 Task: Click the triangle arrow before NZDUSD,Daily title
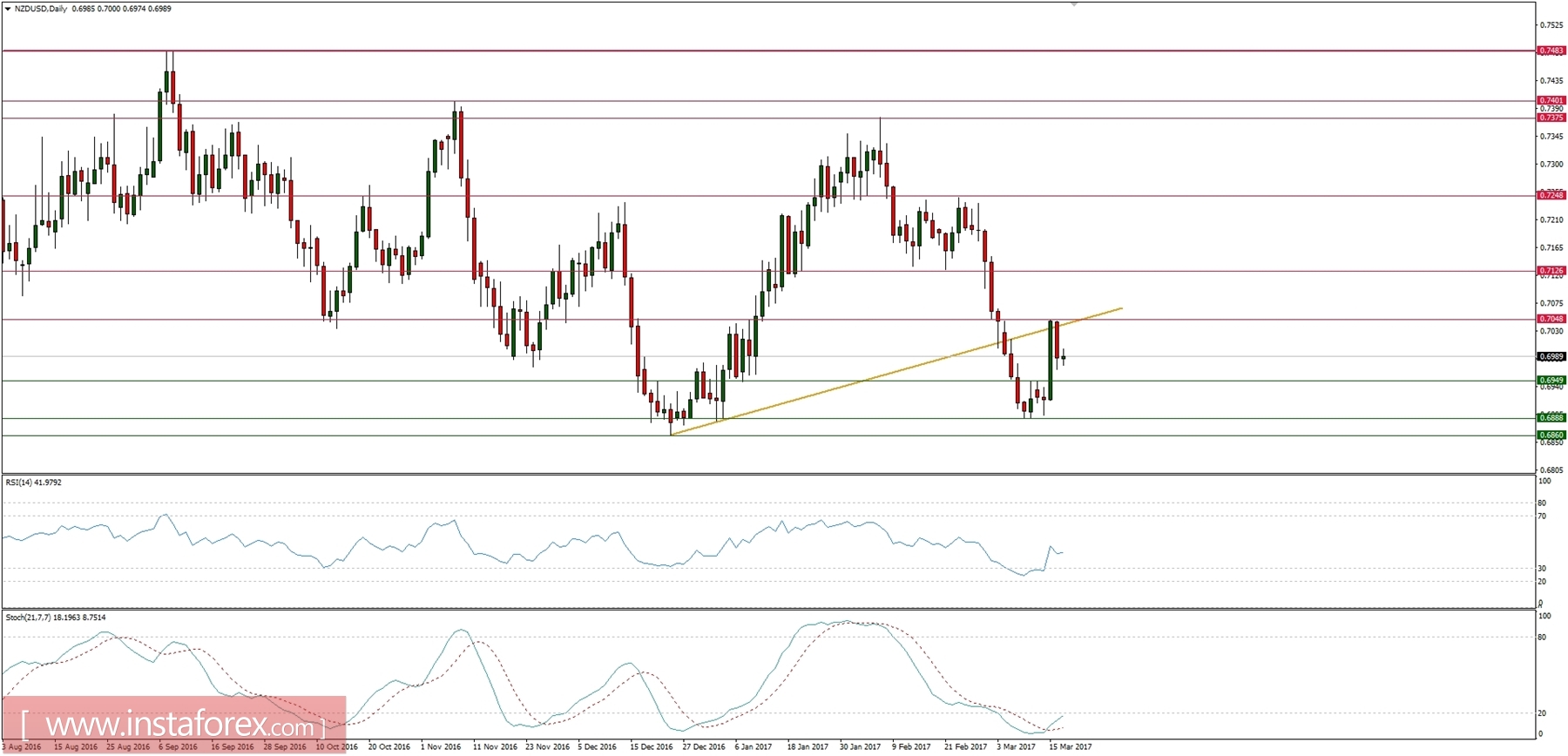pyautogui.click(x=8, y=9)
